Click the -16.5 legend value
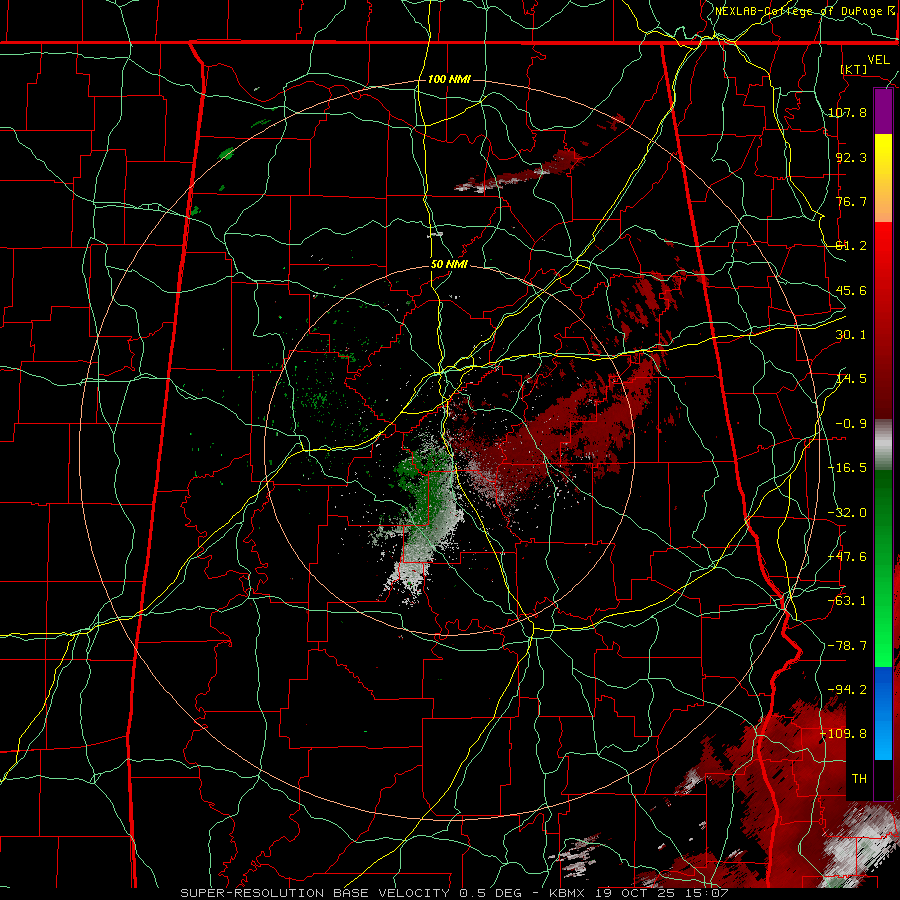 coord(847,468)
